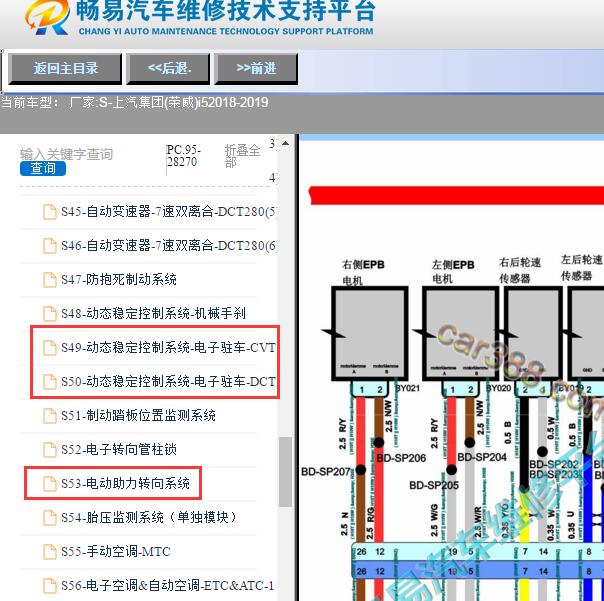The image size is (604, 601).
Task: Click the document icon beside S56
Action: coord(50,586)
